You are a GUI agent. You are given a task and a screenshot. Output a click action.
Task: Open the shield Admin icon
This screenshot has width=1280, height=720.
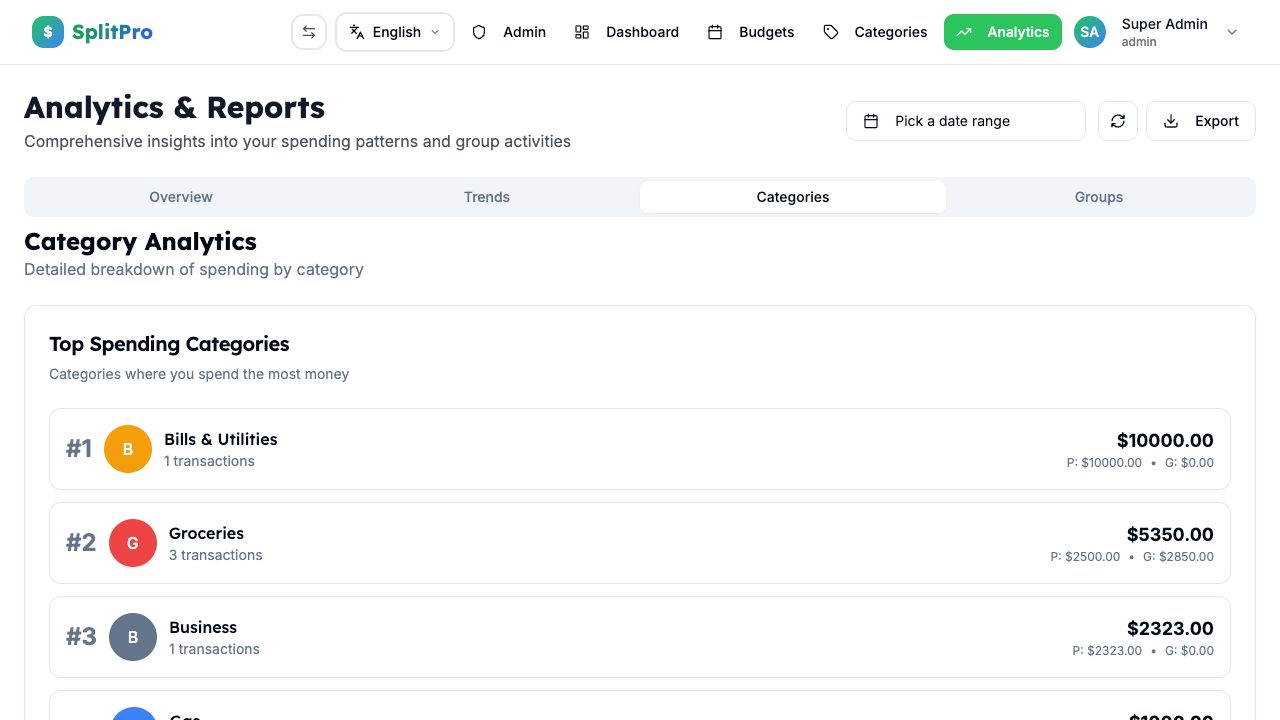479,32
